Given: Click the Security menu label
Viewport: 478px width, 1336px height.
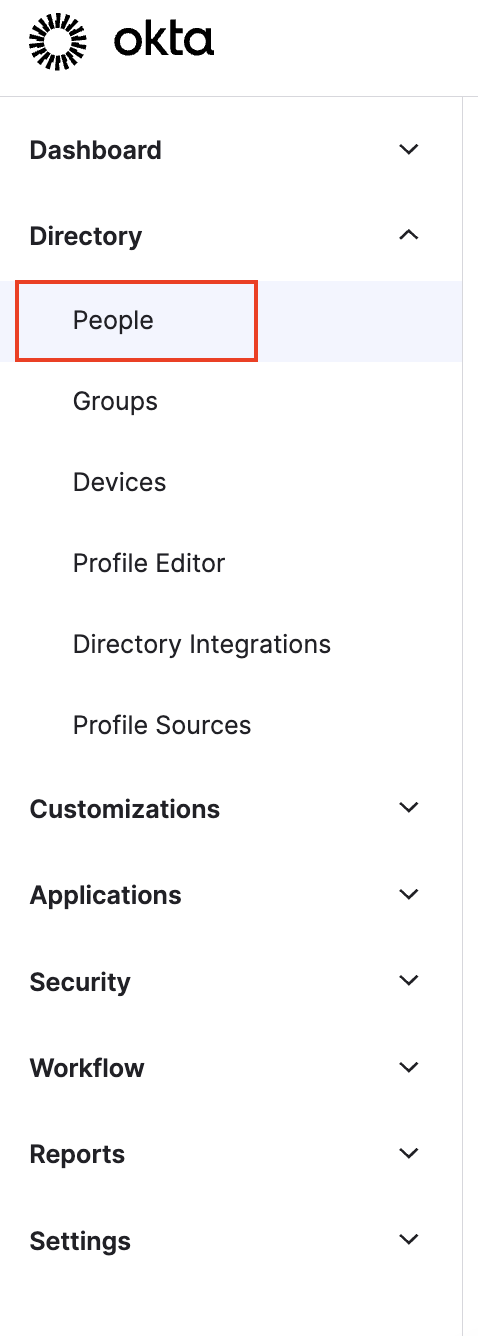Looking at the screenshot, I should pyautogui.click(x=80, y=982).
